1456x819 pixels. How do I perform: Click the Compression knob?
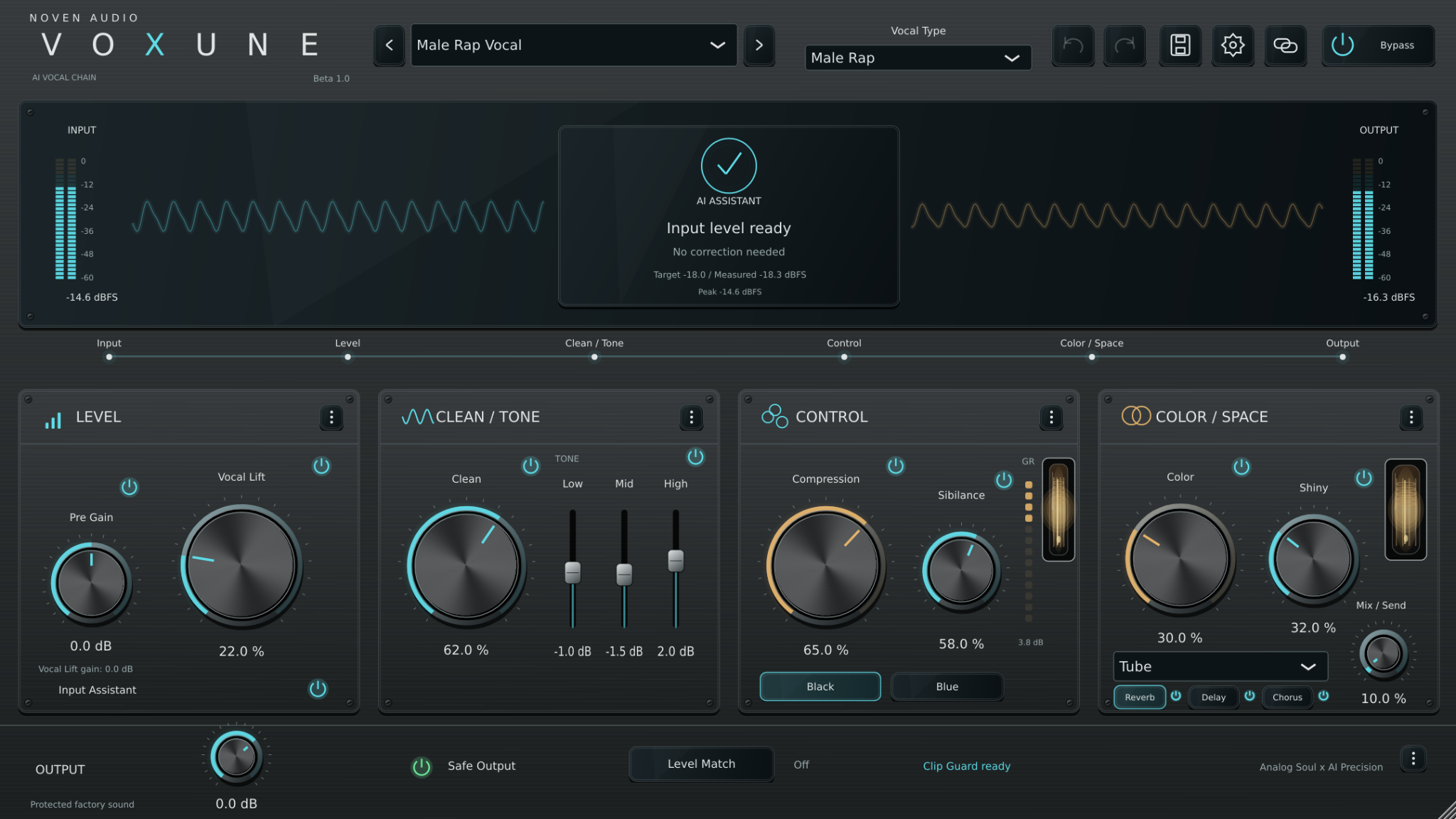tap(825, 567)
